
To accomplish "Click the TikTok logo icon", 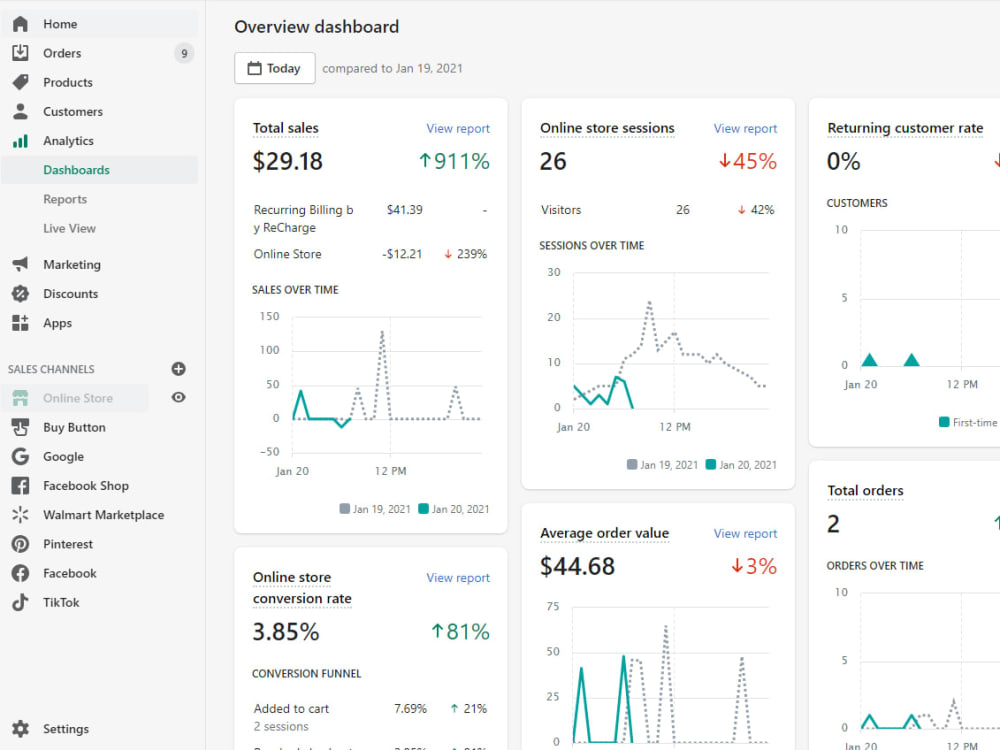I will pos(20,603).
